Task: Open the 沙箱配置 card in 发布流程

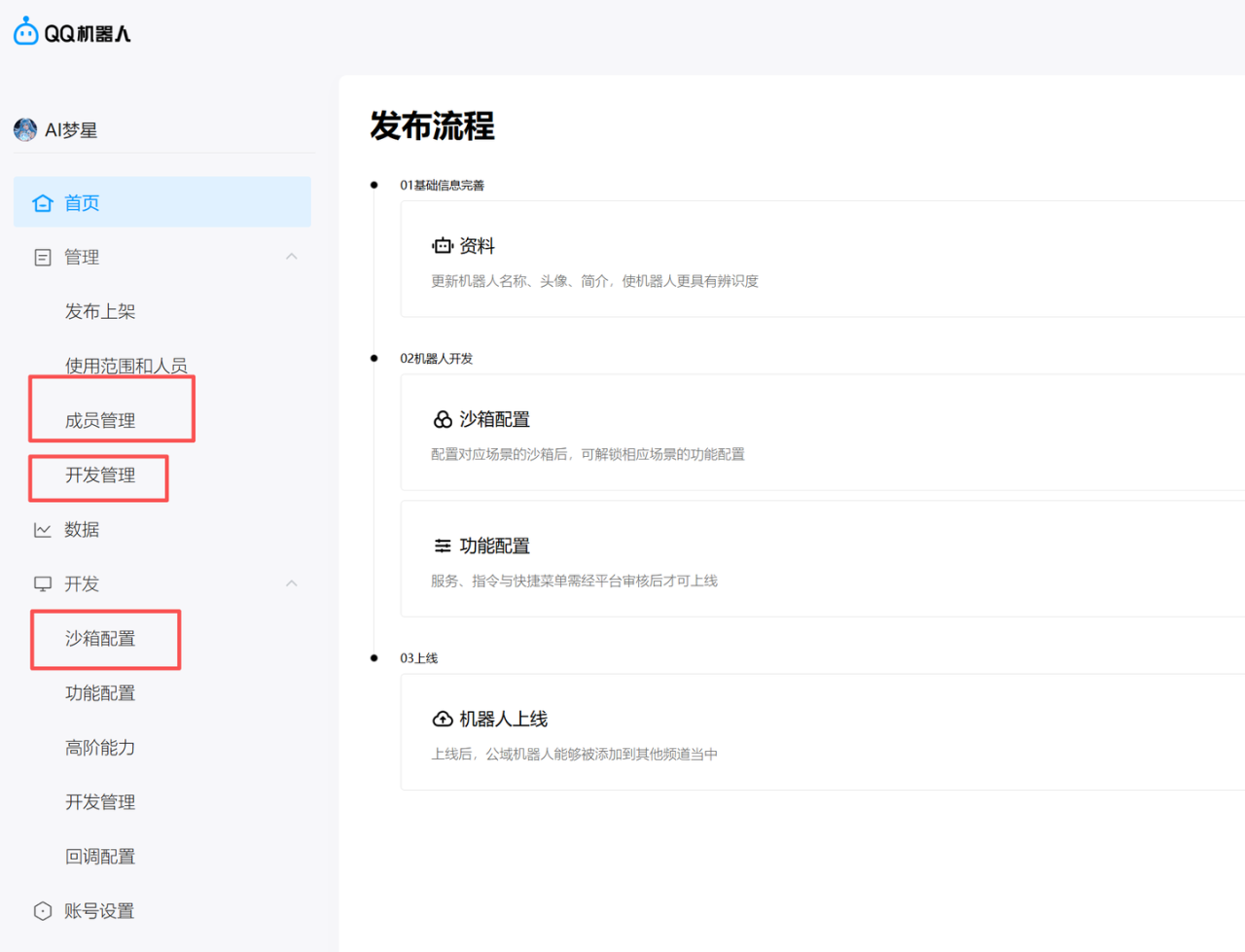Action: click(x=494, y=419)
